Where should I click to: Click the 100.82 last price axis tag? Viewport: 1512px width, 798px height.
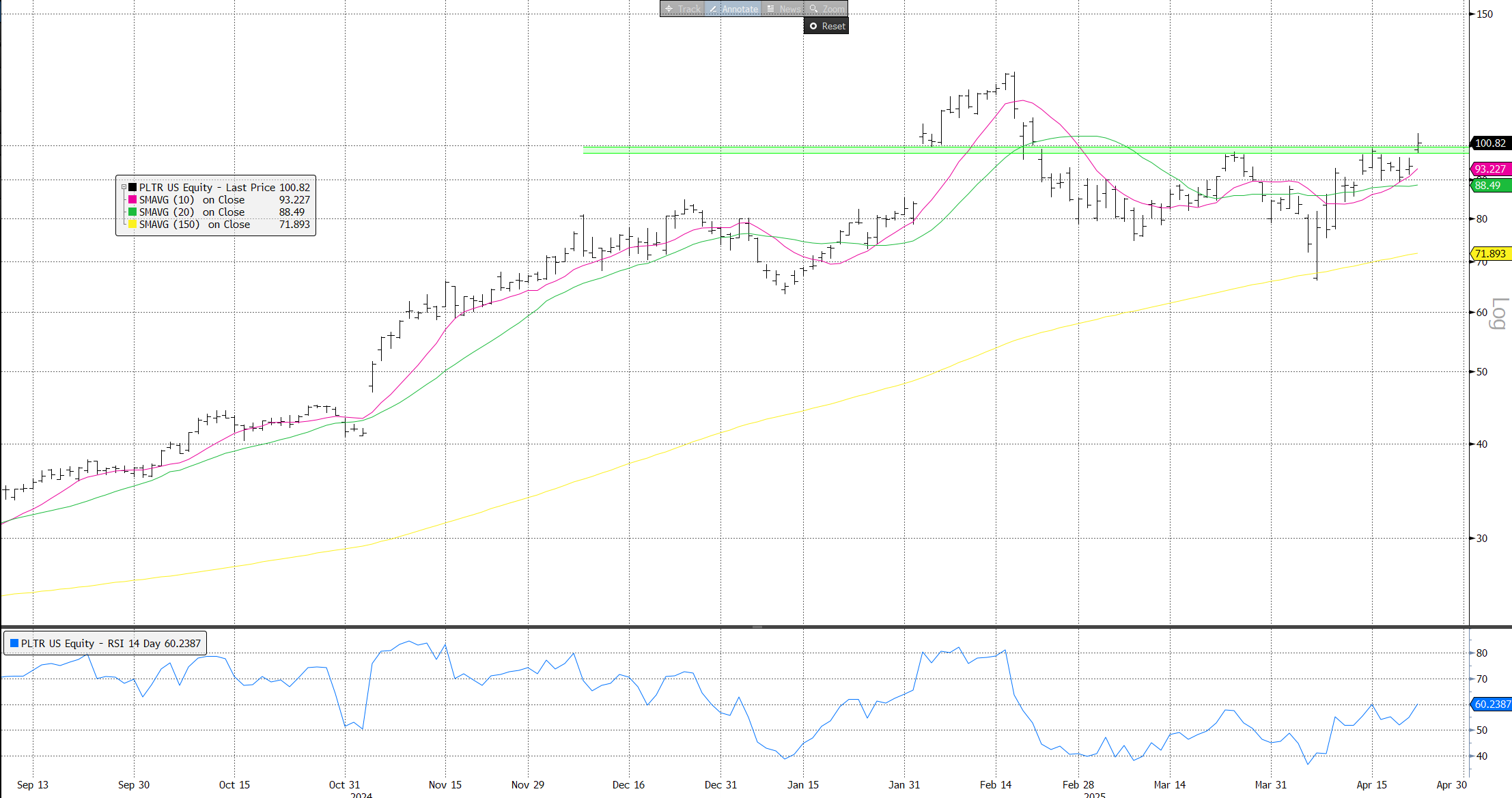tap(1489, 143)
